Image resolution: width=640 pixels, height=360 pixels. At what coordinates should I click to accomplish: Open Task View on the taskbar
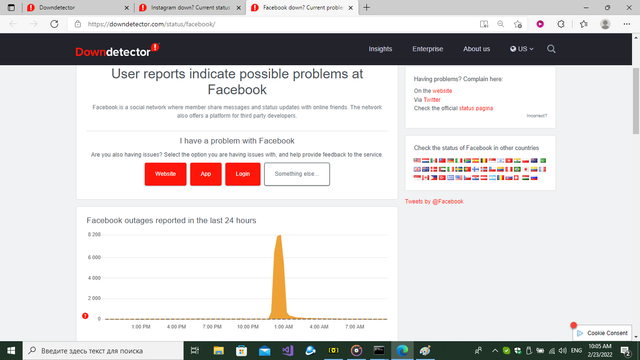195,351
